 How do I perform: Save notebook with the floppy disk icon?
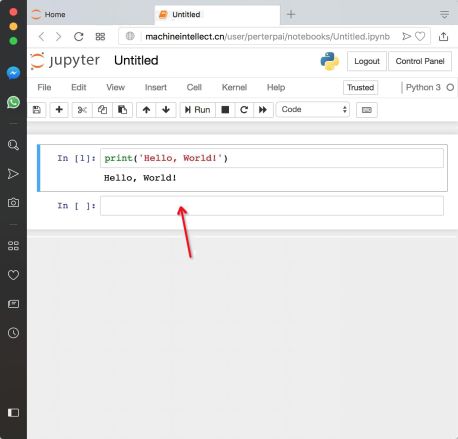click(x=37, y=110)
